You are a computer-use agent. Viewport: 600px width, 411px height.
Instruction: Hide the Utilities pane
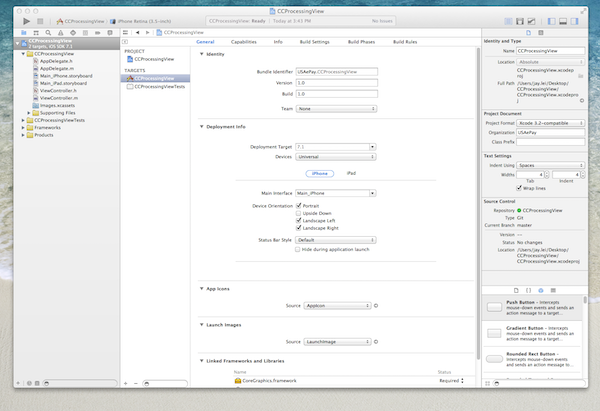pos(576,21)
